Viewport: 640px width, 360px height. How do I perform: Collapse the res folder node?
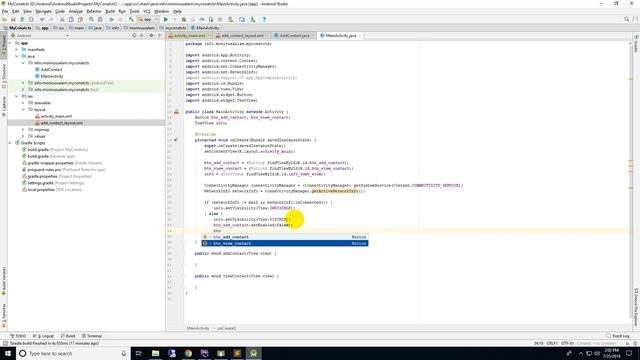click(x=17, y=96)
